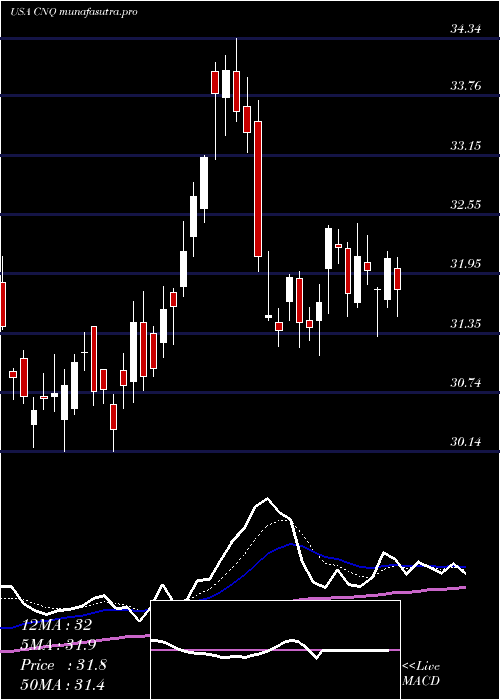Viewport: 500px width, 700px height.
Task: Click the 33.76 price axis label
Action: coord(466,85)
